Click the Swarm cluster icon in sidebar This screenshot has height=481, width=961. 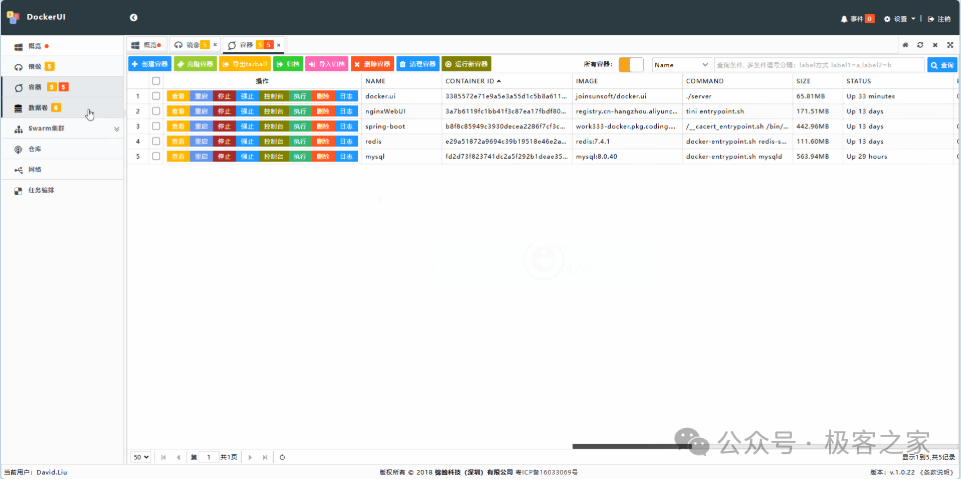18,129
